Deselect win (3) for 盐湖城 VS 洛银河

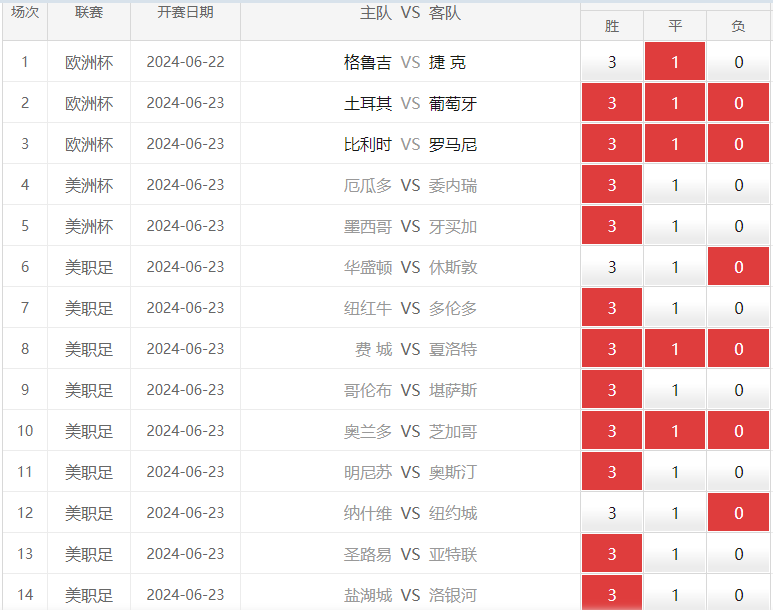click(x=612, y=593)
